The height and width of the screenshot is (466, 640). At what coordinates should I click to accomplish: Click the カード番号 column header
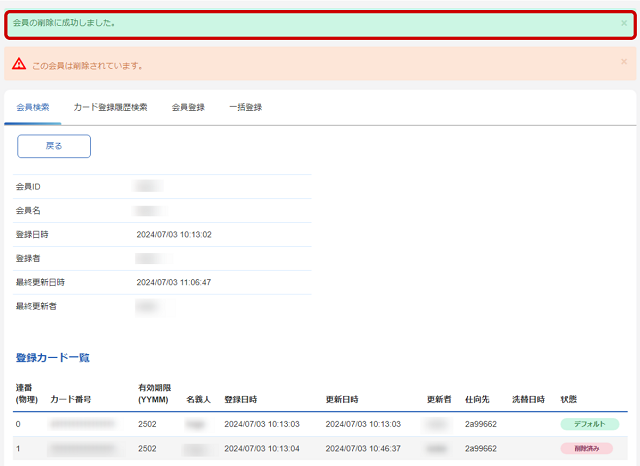(x=70, y=399)
